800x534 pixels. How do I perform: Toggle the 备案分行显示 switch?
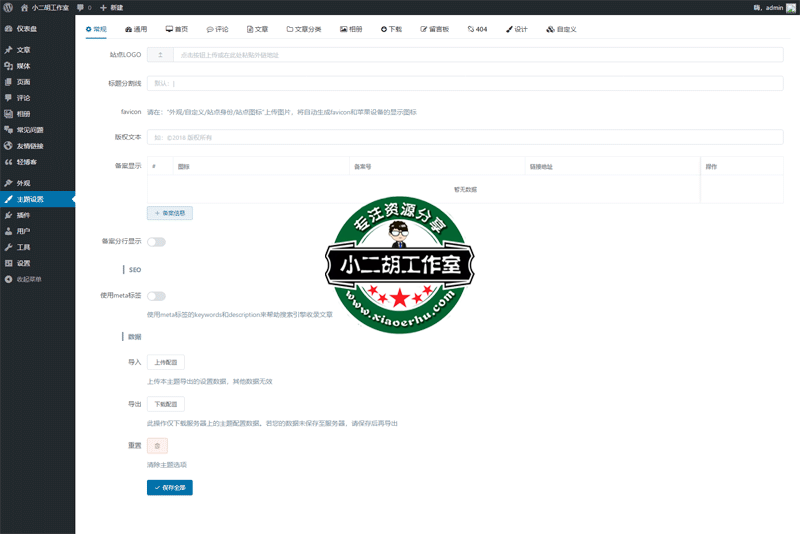[156, 241]
